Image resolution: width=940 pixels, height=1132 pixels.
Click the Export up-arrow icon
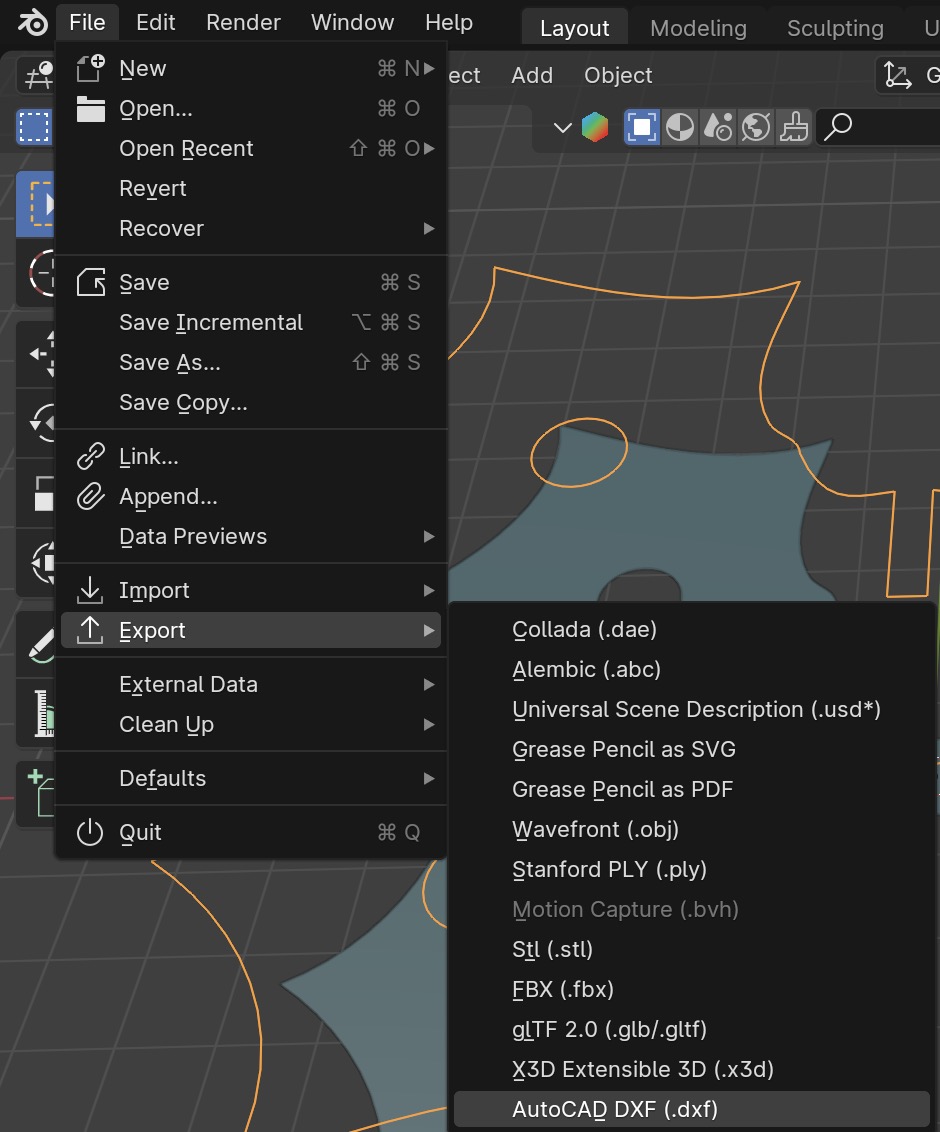click(90, 630)
